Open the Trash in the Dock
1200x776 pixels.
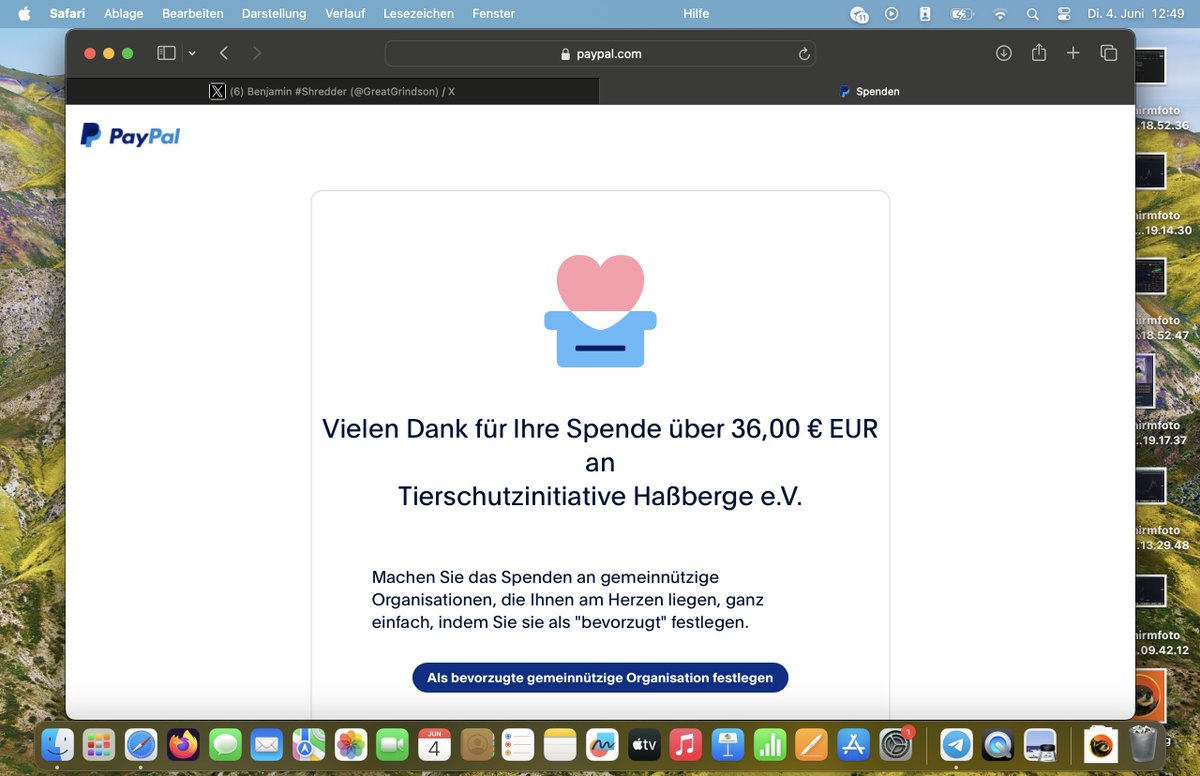pos(1143,744)
